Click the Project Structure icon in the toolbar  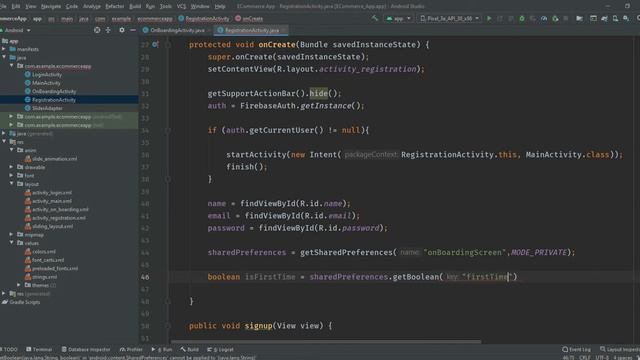[579, 18]
